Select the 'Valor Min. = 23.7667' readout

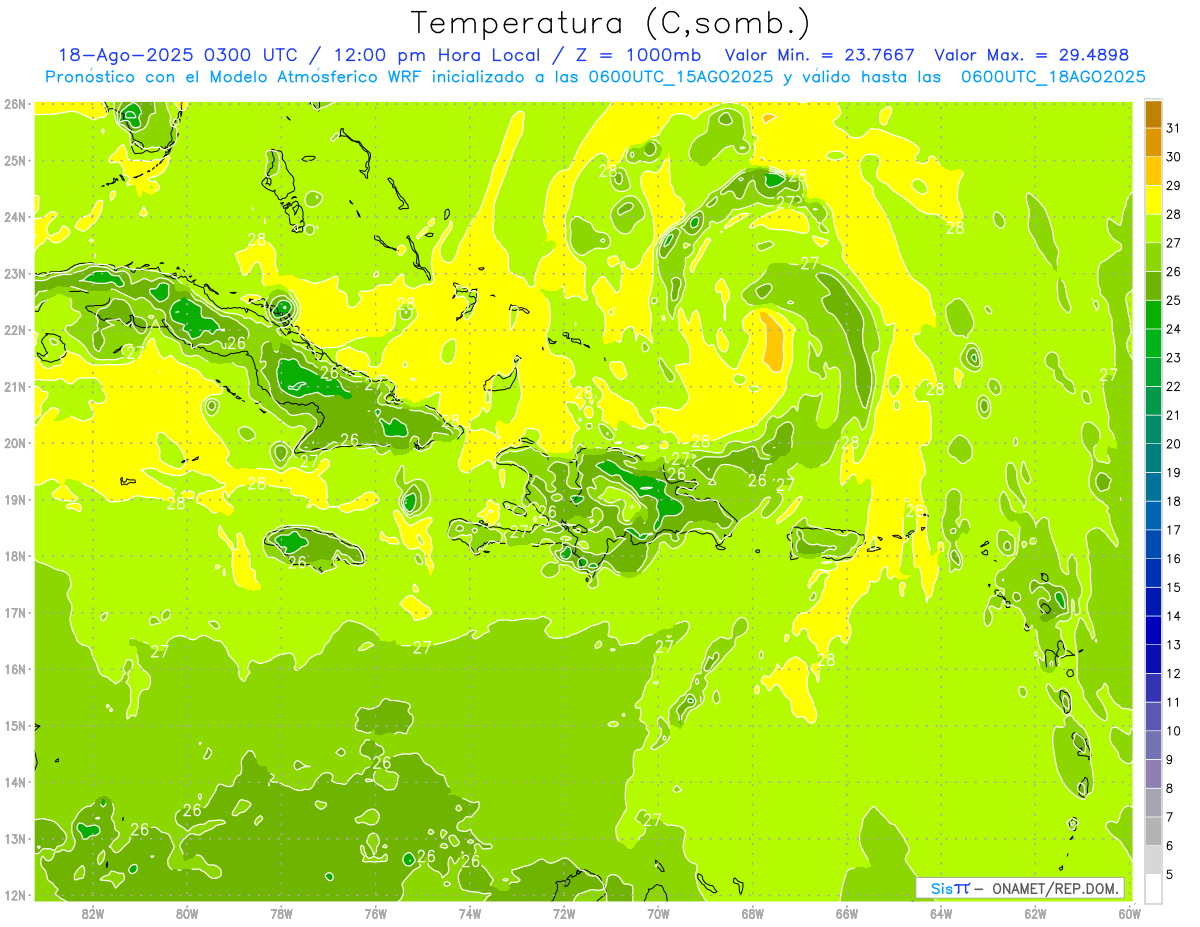click(x=819, y=55)
